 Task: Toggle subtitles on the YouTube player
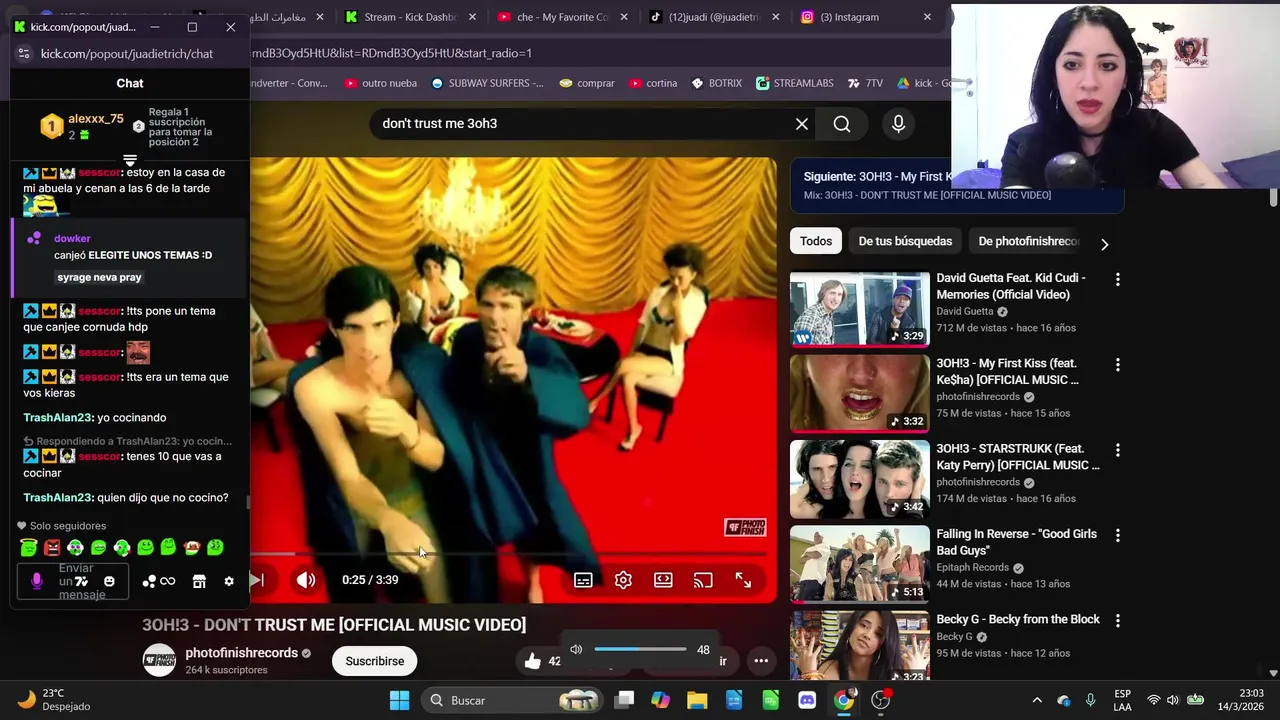point(583,580)
